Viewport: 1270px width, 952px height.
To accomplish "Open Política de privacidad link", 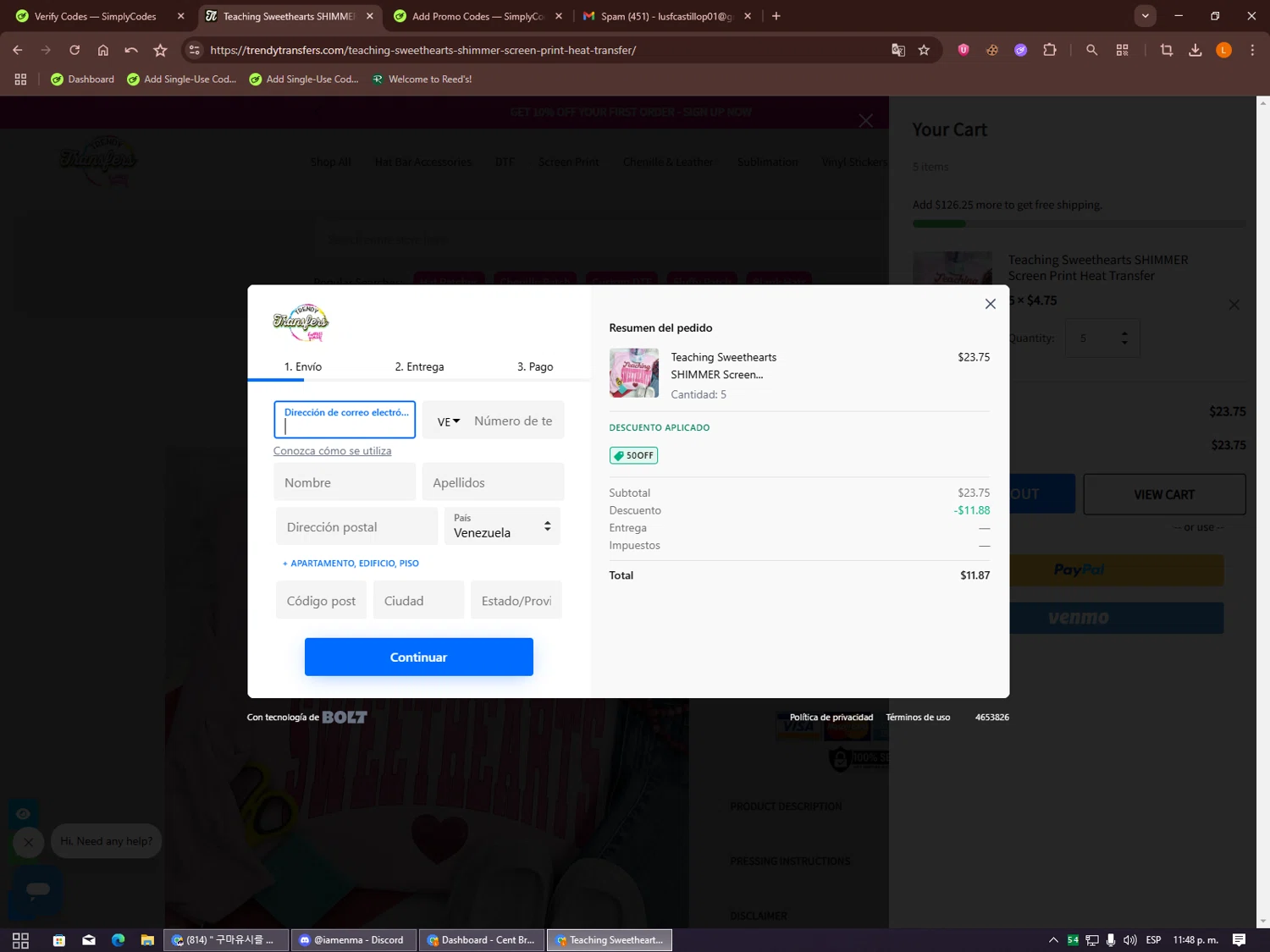I will tap(831, 718).
